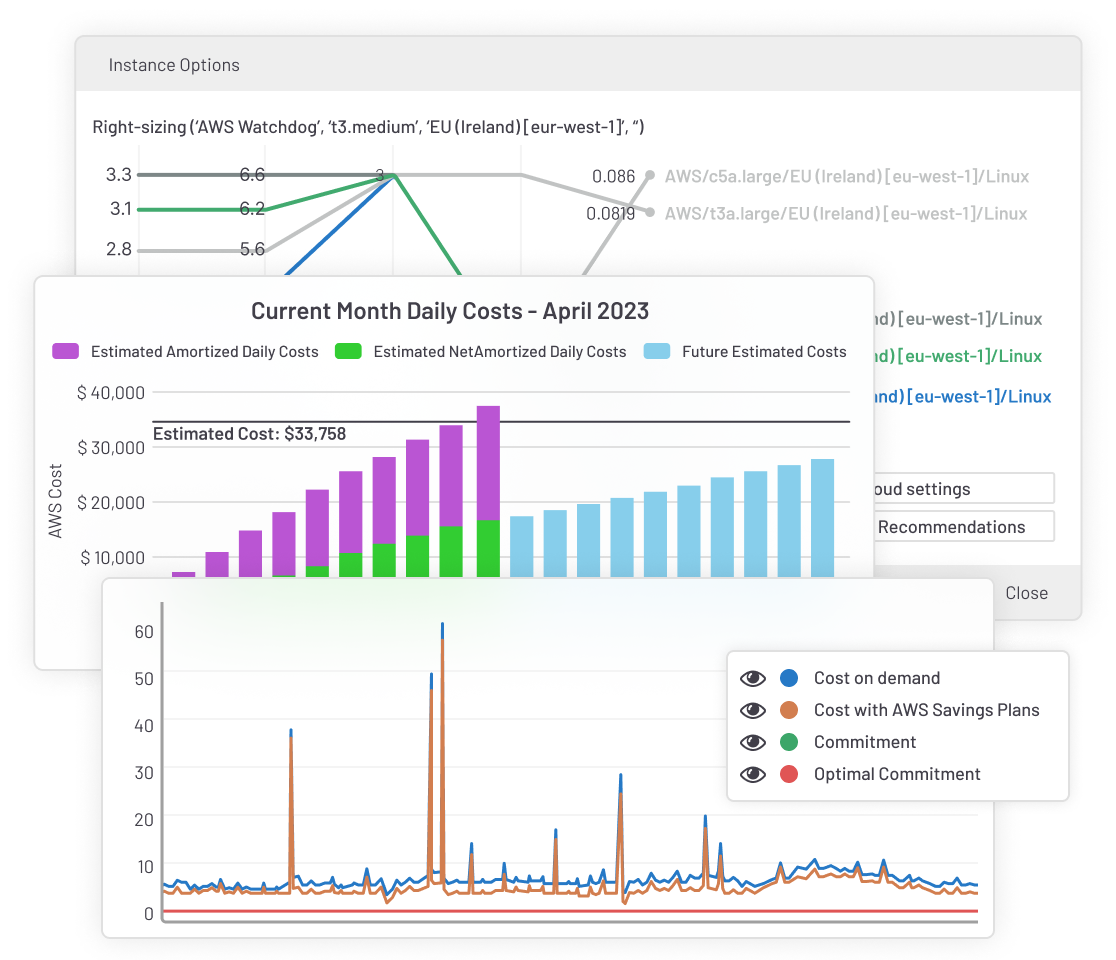This screenshot has width=1116, height=960.
Task: Open Recommendations
Action: 950,526
